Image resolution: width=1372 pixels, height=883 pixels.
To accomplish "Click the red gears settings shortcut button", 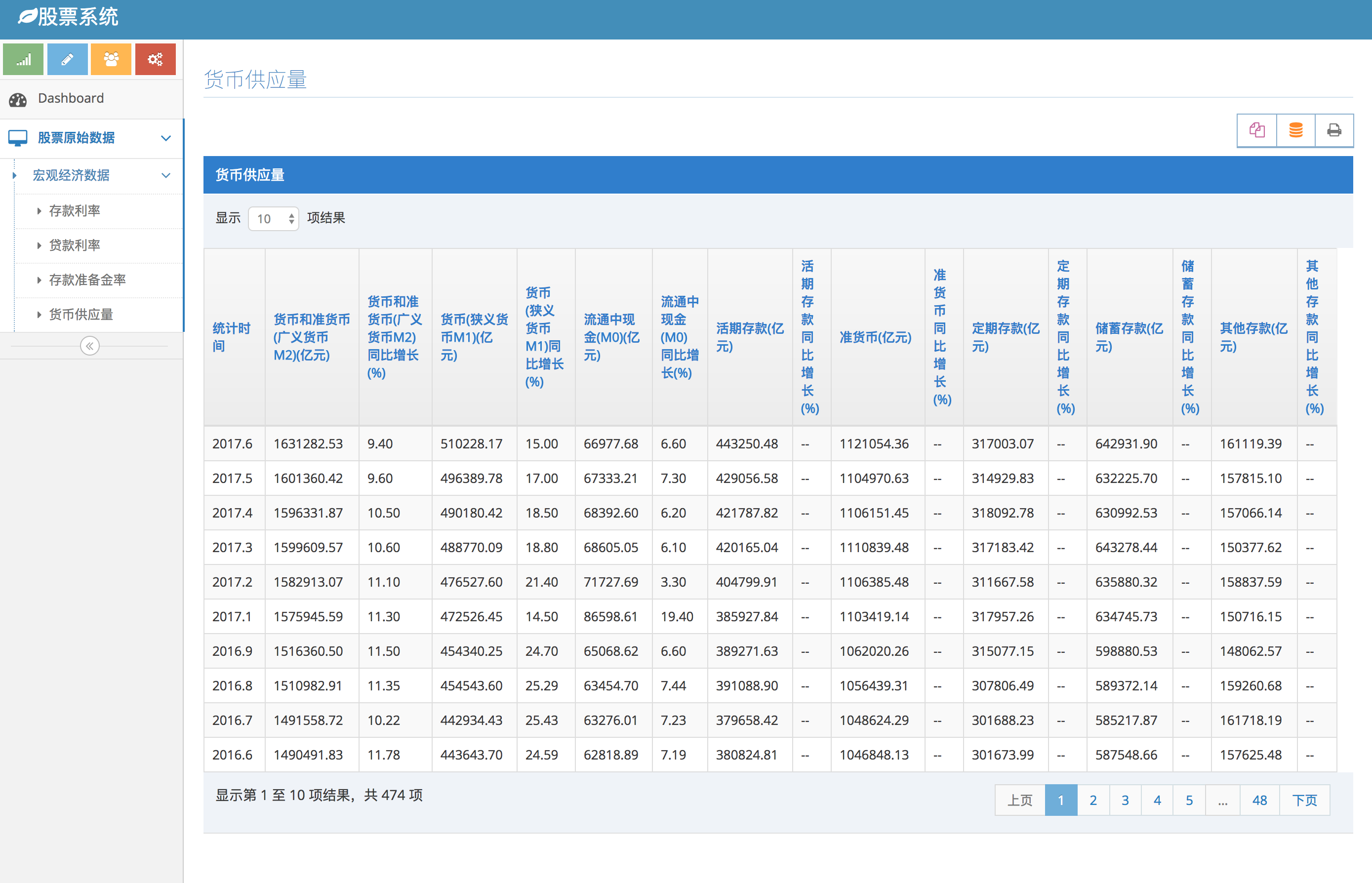I will (155, 59).
